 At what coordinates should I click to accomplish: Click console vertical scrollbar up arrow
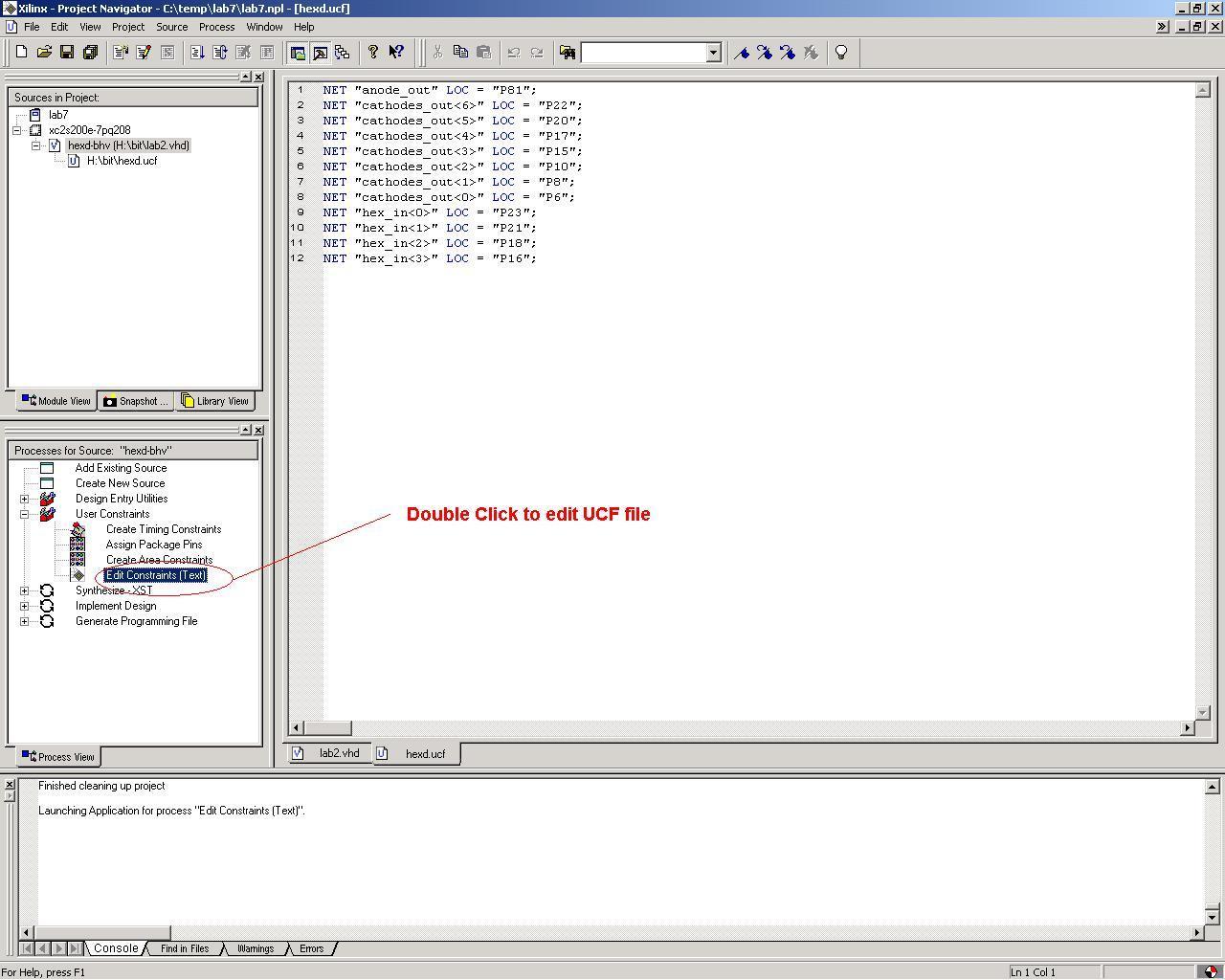pyautogui.click(x=1212, y=787)
